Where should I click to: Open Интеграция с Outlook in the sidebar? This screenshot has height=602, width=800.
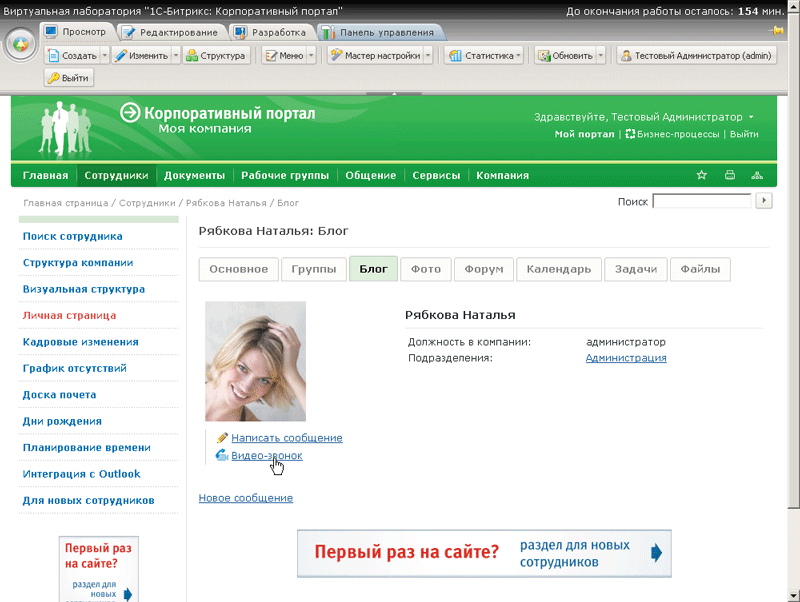tap(81, 473)
